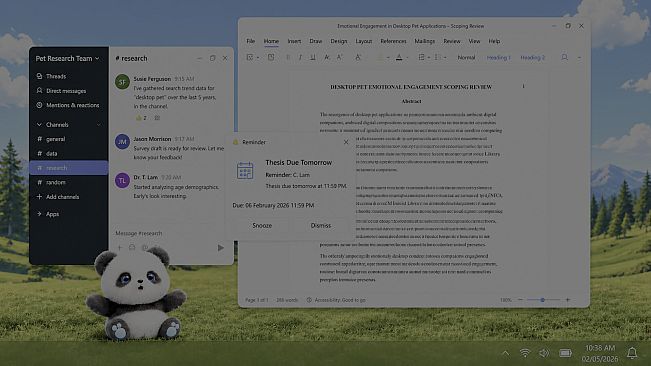Image resolution: width=651 pixels, height=366 pixels.
Task: Dismiss the thesis reminder
Action: pos(321,225)
